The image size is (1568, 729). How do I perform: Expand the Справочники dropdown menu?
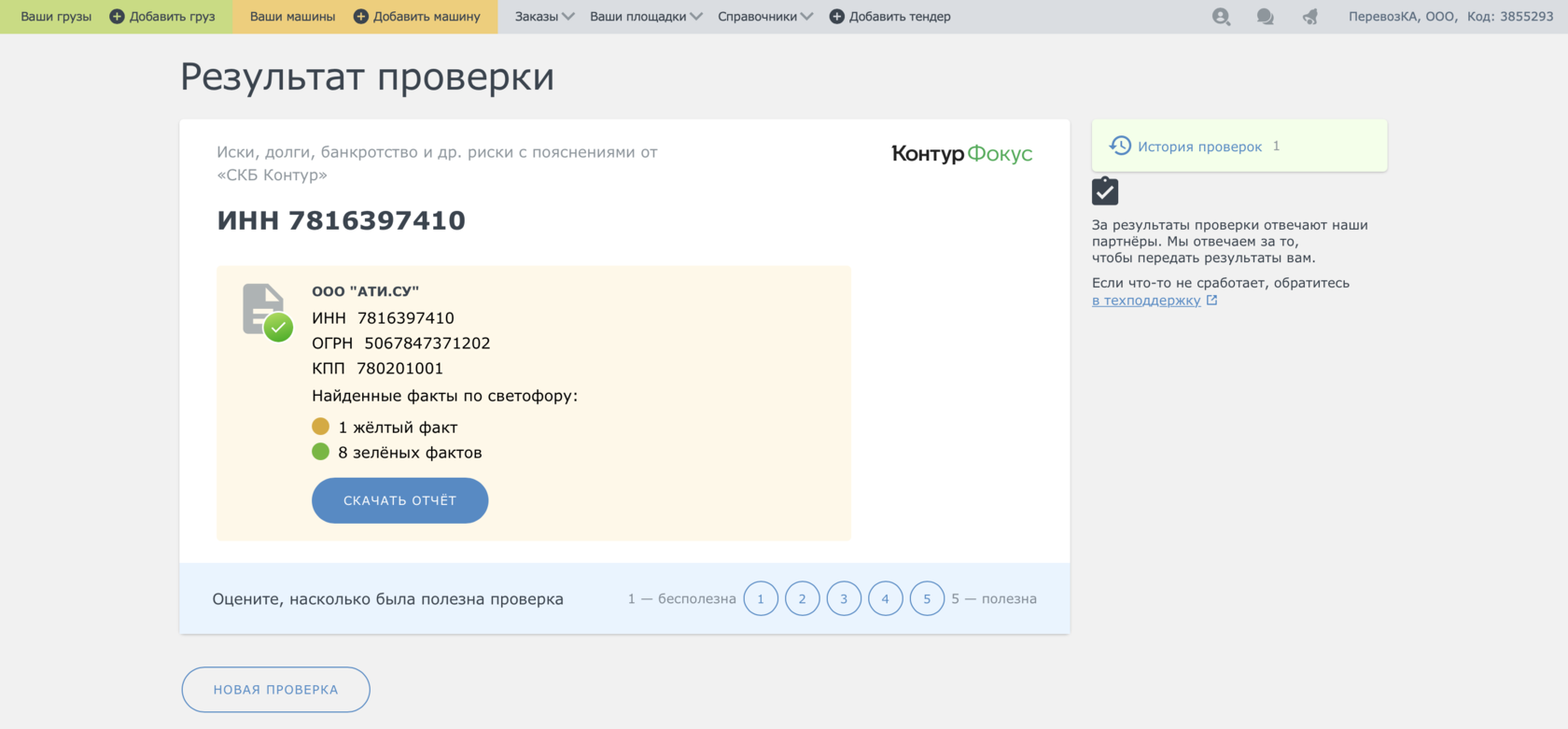[765, 17]
